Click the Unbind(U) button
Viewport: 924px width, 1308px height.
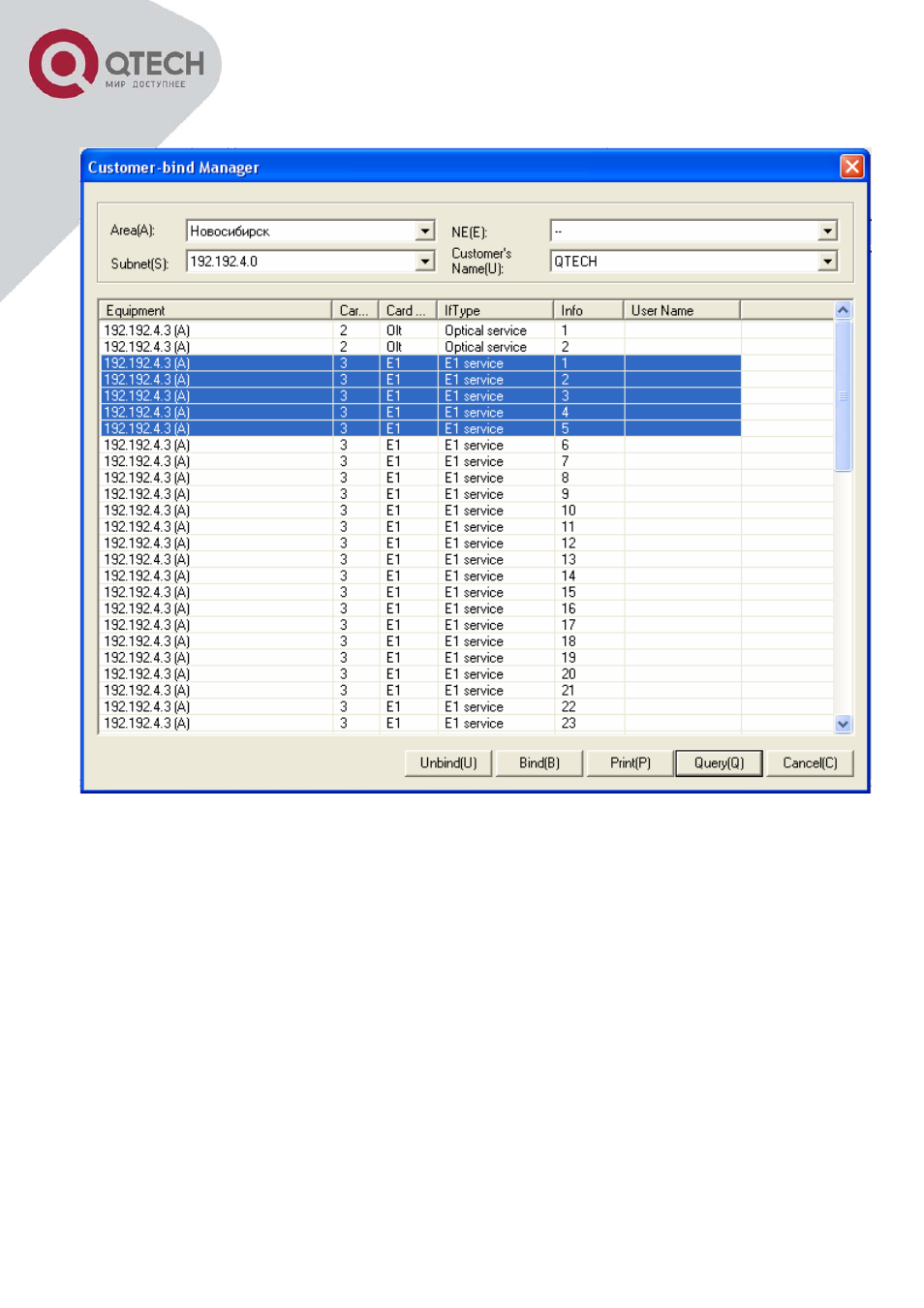tap(448, 763)
